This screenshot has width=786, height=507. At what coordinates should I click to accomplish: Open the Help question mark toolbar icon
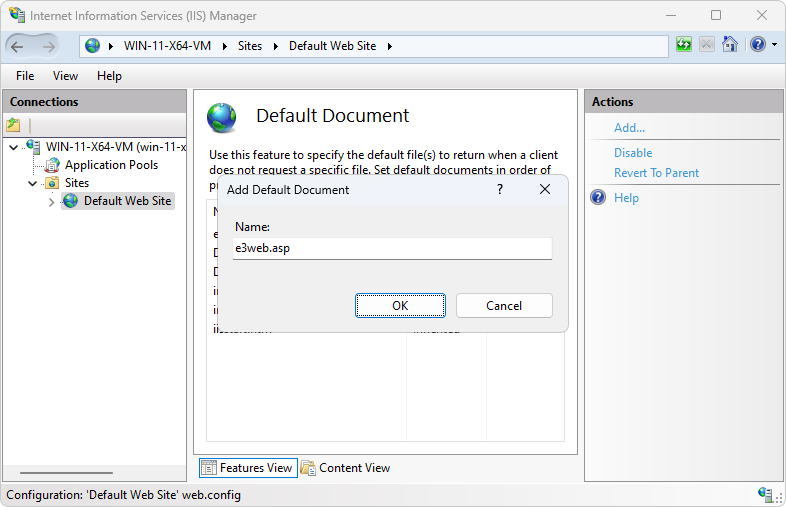click(757, 45)
